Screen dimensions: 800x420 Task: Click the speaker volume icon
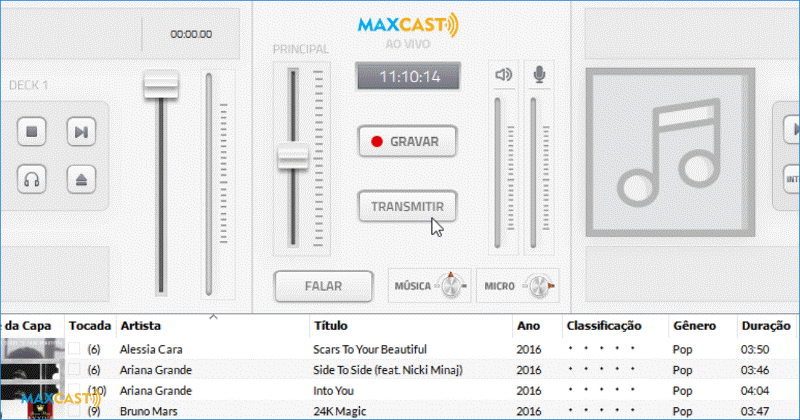[x=504, y=75]
